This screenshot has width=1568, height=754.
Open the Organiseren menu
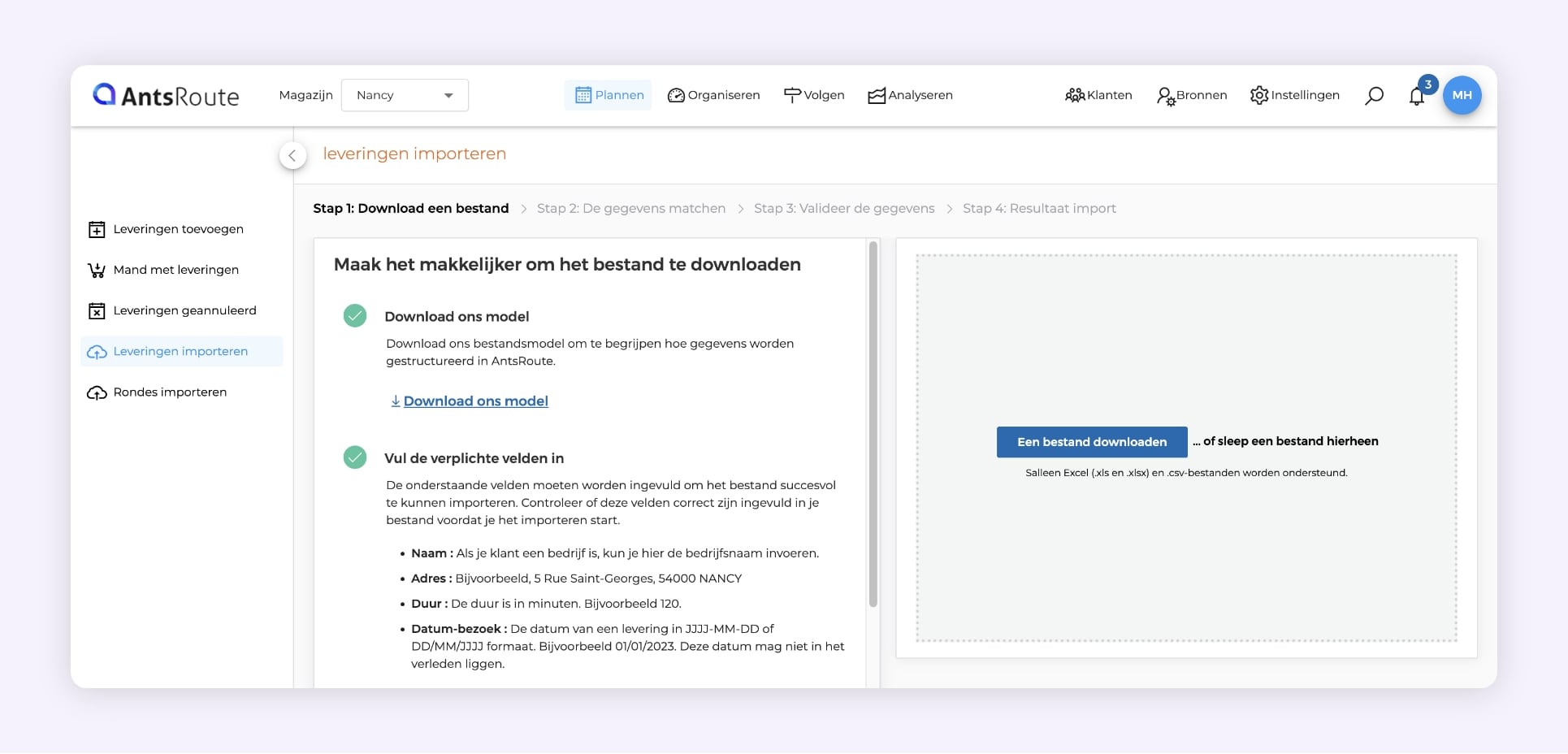pos(714,95)
